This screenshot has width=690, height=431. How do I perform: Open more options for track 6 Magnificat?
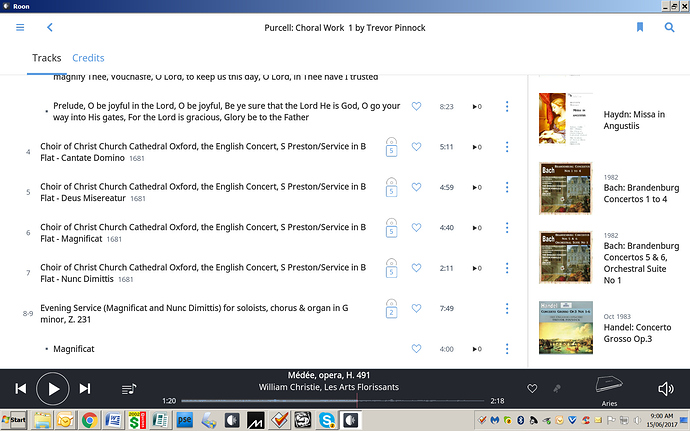pyautogui.click(x=507, y=228)
